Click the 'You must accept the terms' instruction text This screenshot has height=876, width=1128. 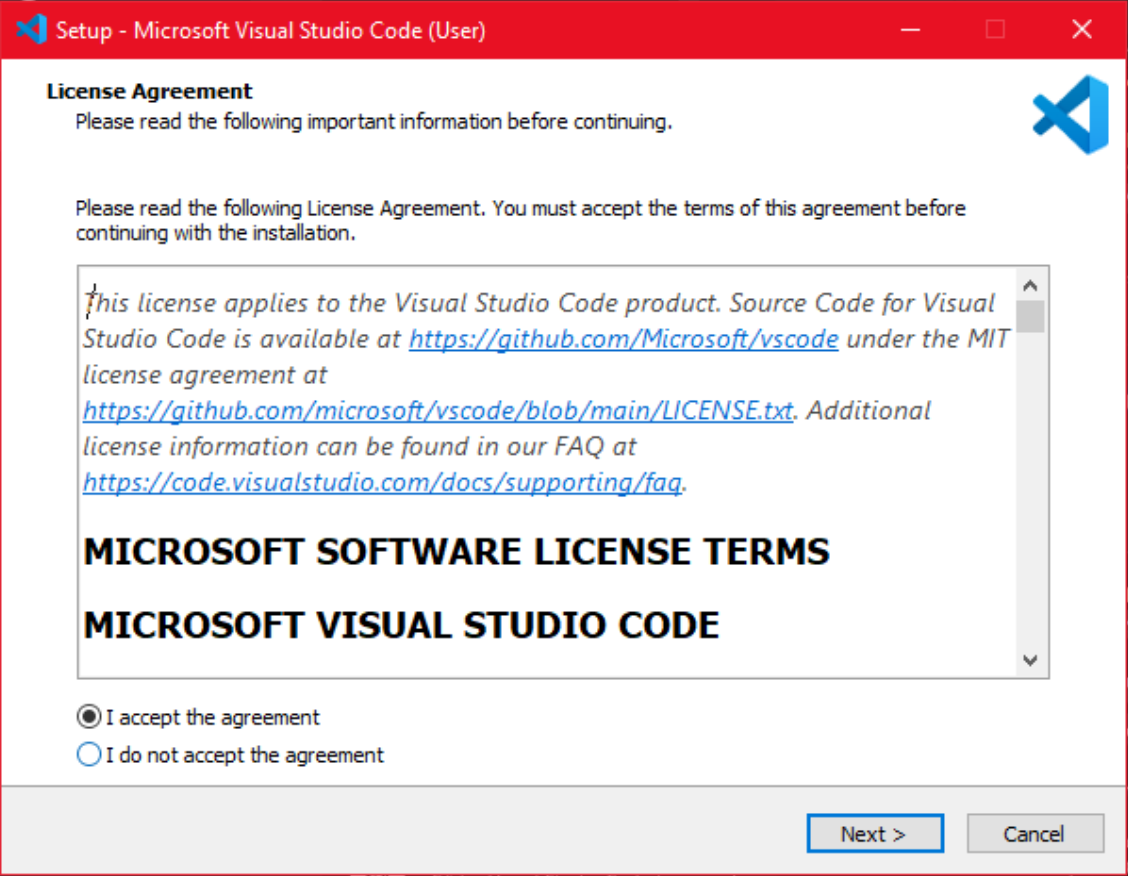[x=521, y=221]
